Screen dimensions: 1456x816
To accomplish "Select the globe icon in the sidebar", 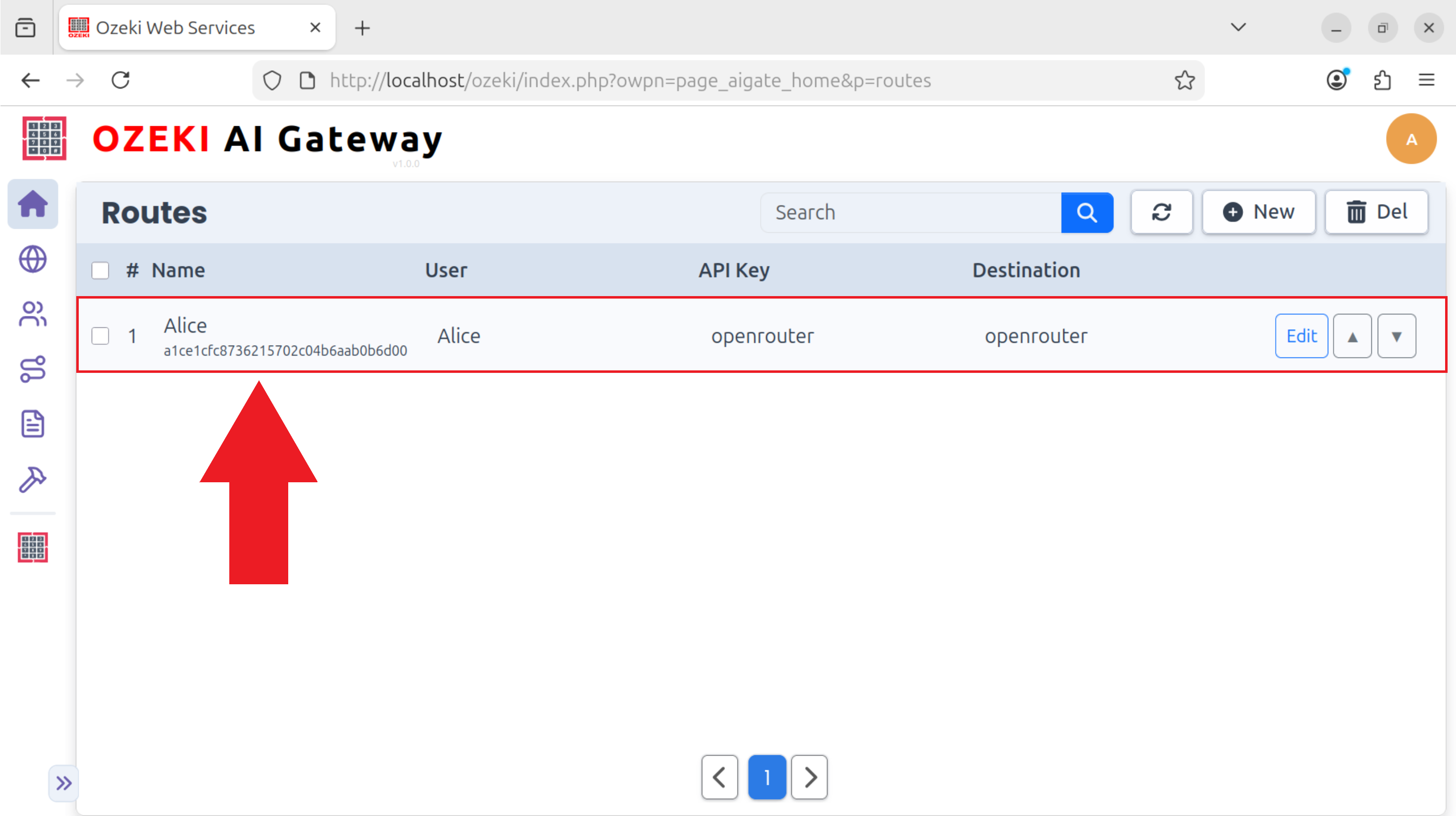I will coord(32,259).
